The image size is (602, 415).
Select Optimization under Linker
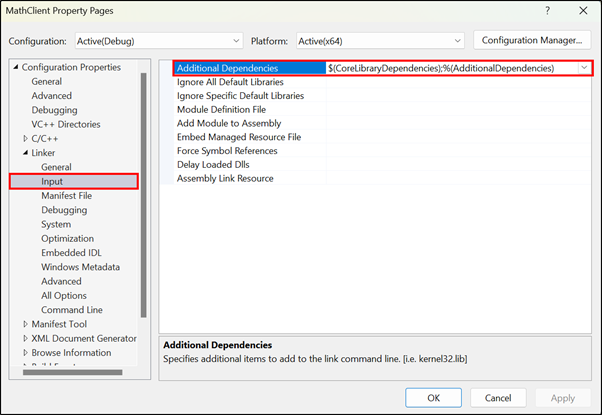68,238
